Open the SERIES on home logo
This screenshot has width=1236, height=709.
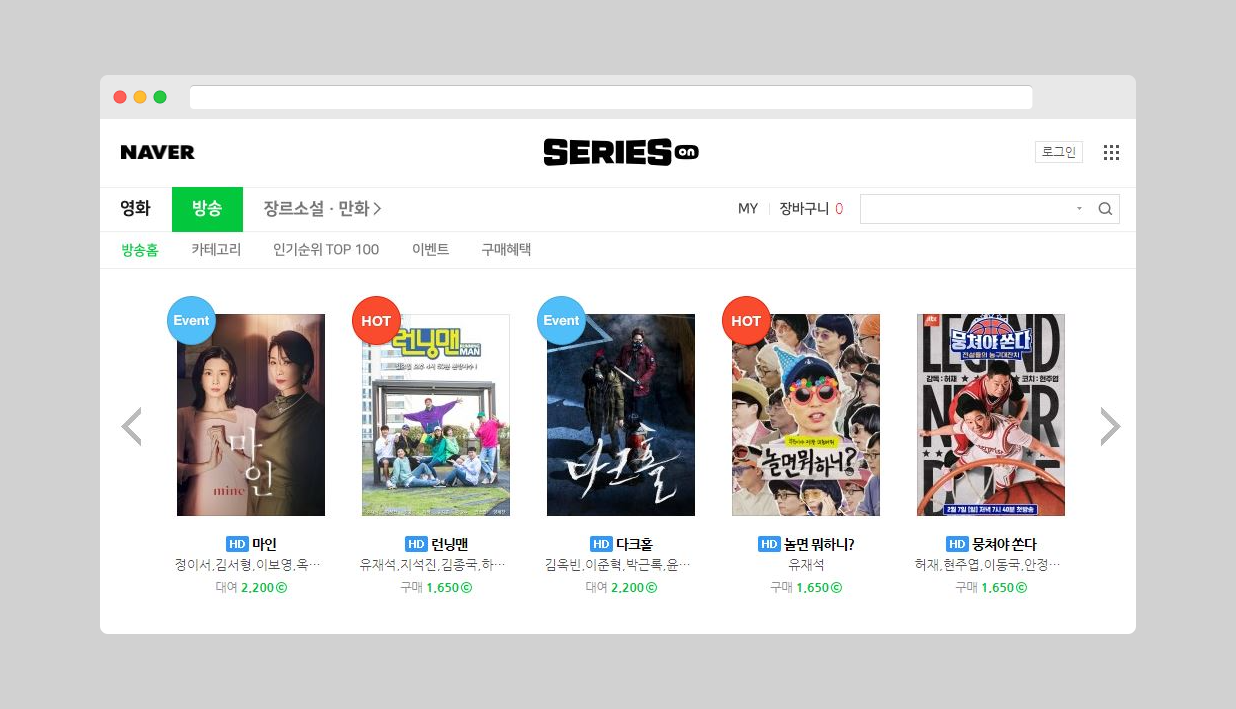point(620,152)
